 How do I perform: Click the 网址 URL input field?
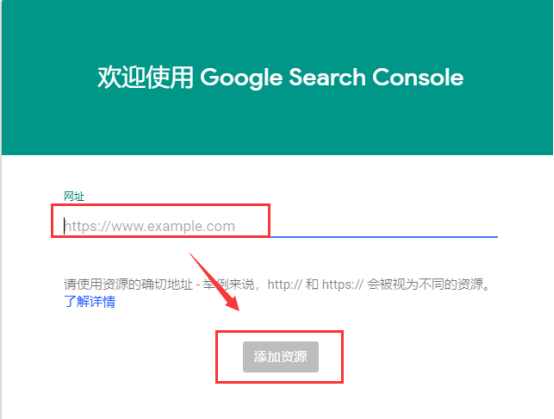pos(281,225)
